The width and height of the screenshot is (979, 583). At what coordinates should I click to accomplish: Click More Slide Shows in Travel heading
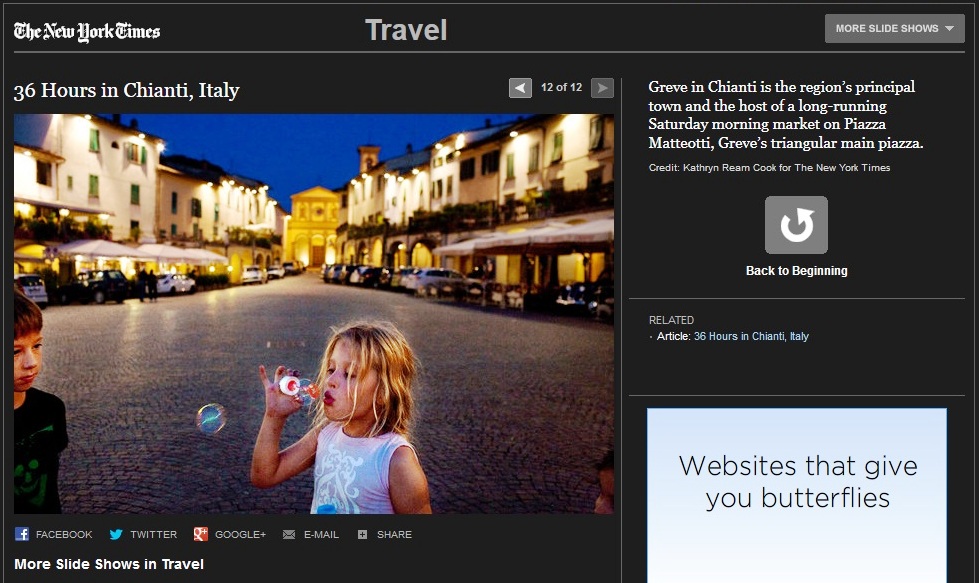(x=109, y=564)
